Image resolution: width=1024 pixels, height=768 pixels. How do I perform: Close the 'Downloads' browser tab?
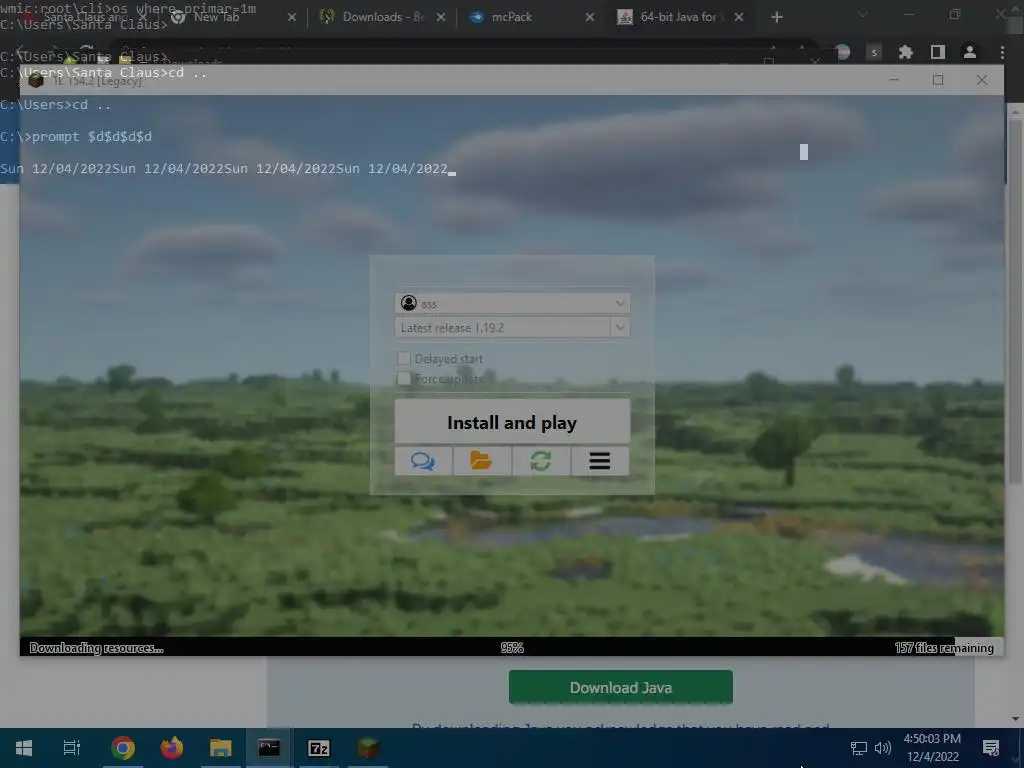441,17
